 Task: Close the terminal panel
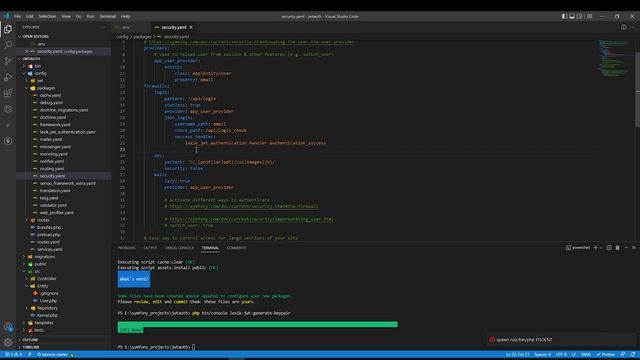pos(633,248)
